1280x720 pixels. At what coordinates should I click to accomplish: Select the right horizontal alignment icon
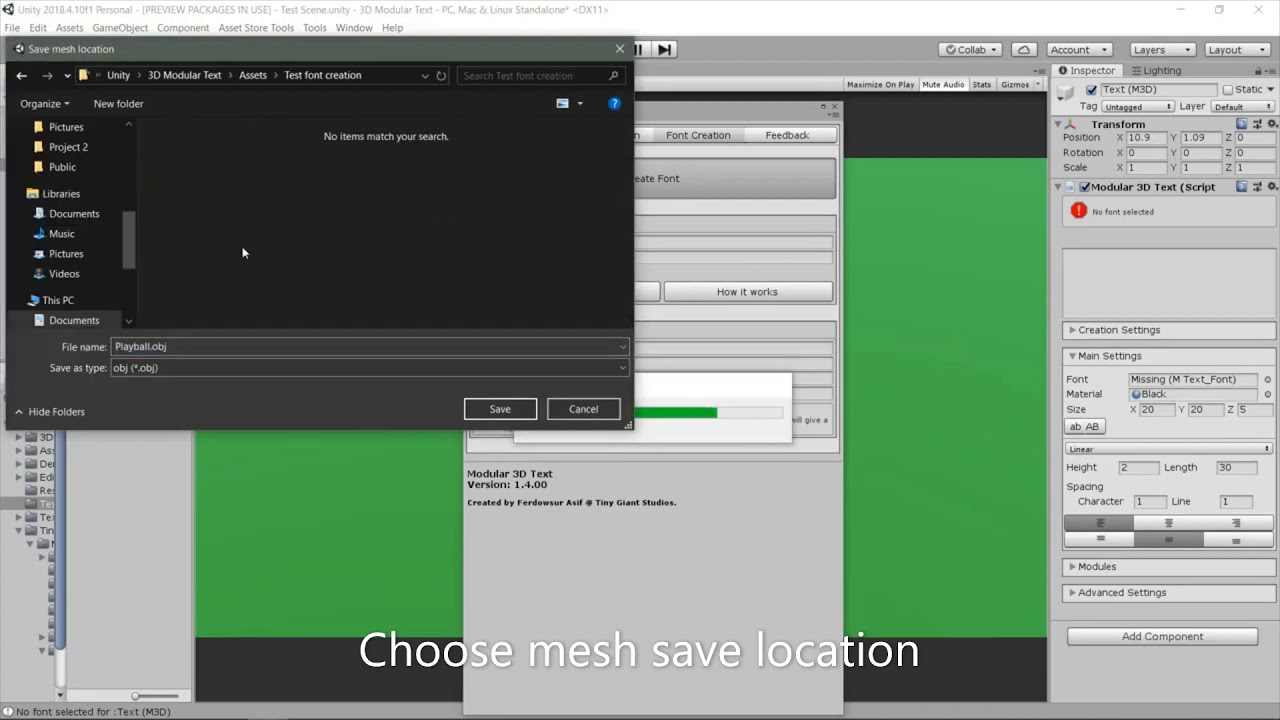1237,523
